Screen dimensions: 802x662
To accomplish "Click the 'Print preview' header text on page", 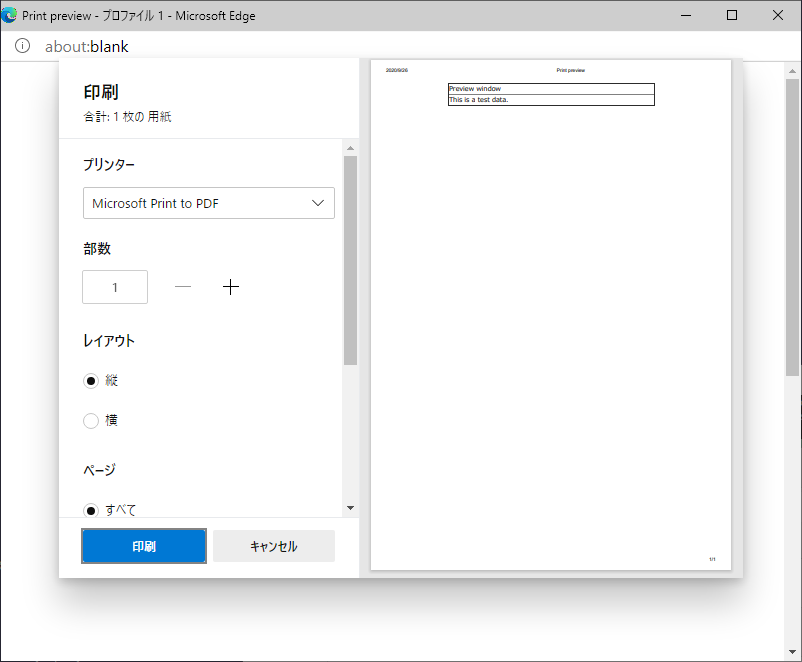I will click(571, 70).
